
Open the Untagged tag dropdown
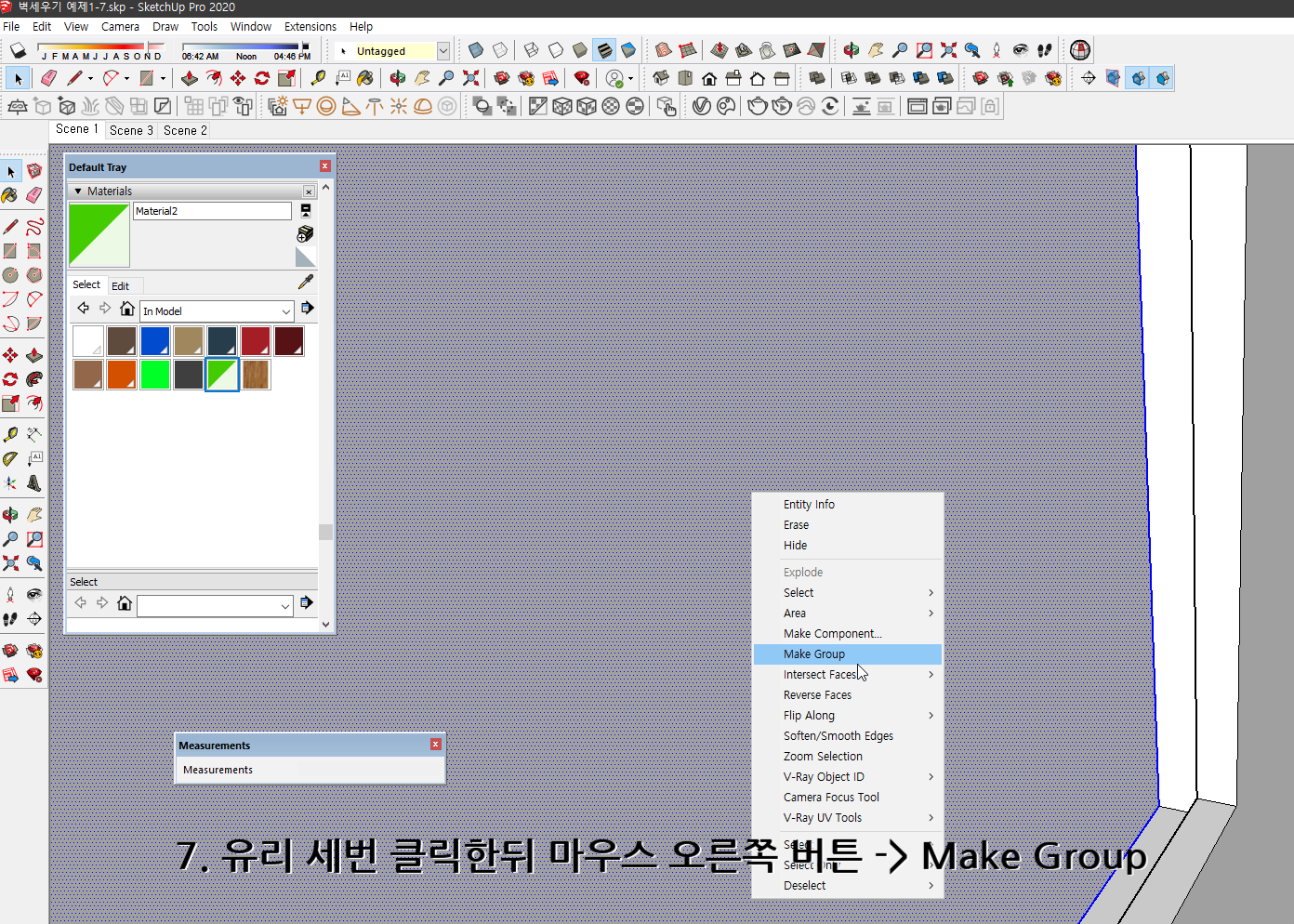[444, 50]
